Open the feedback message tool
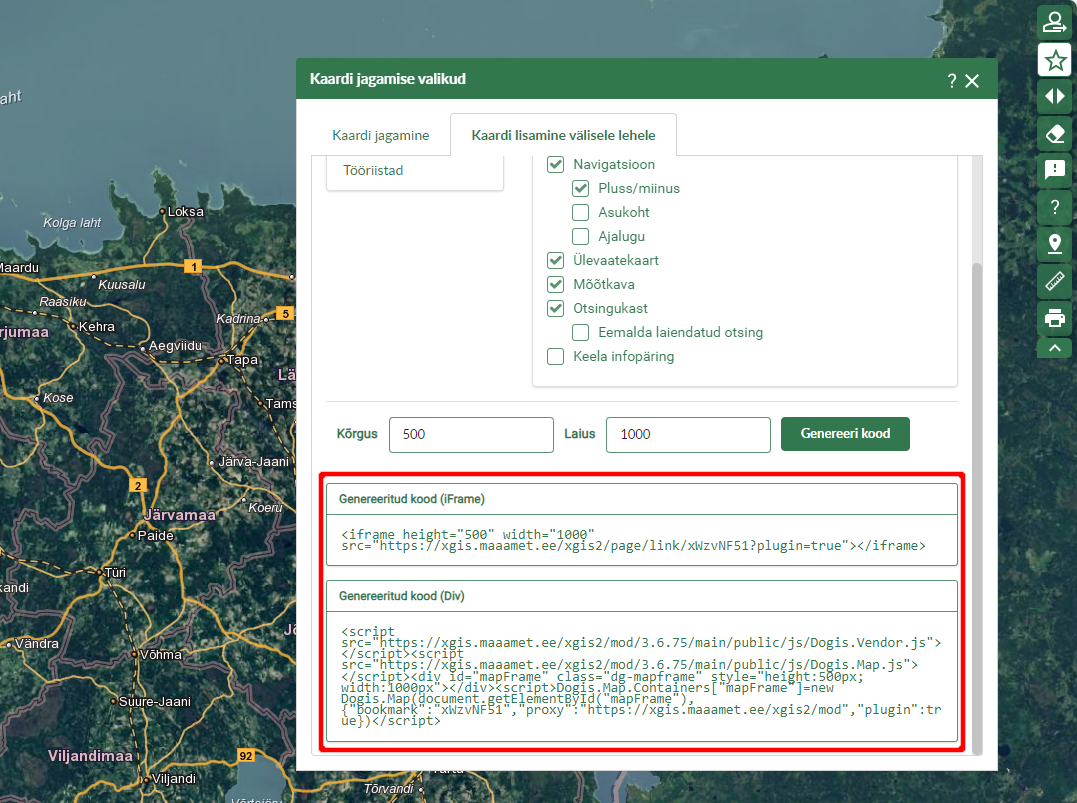Viewport: 1077px width, 803px height. pyautogui.click(x=1054, y=170)
